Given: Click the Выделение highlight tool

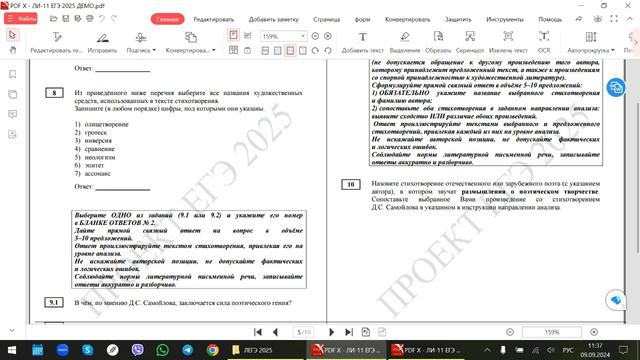Looking at the screenshot, I should point(404,42).
